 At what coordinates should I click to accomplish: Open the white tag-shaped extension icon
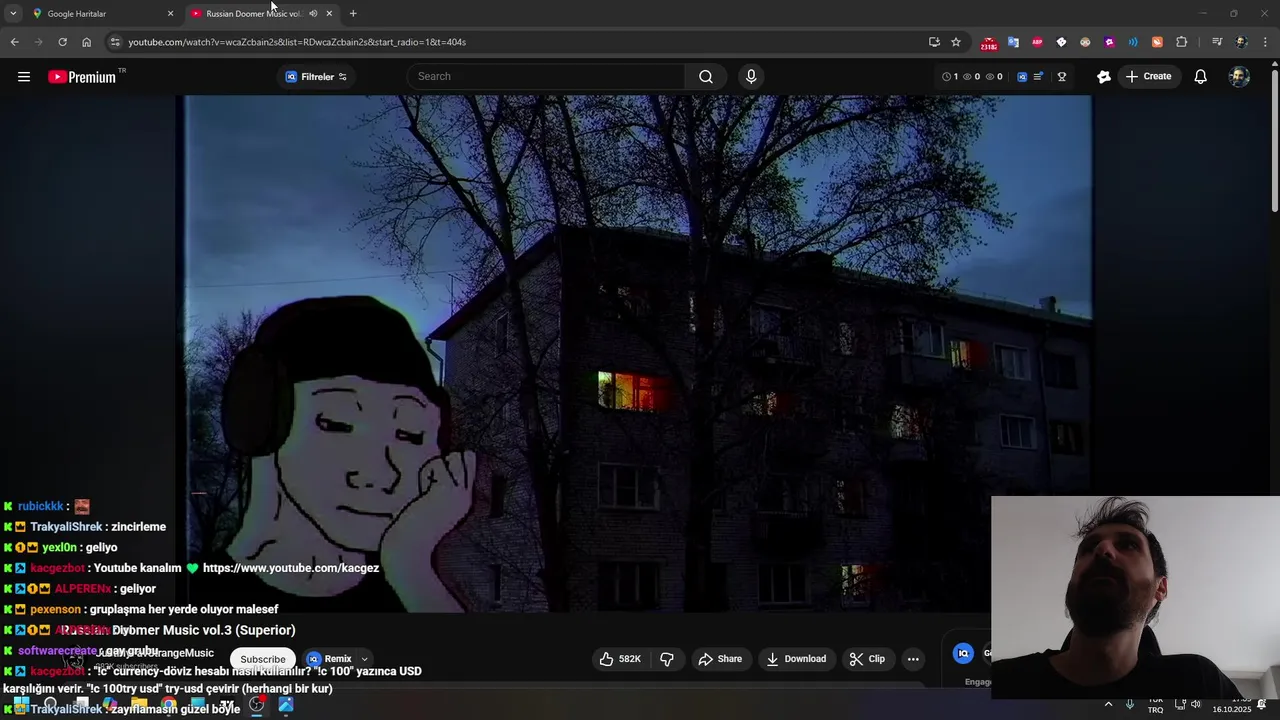[x=1061, y=42]
